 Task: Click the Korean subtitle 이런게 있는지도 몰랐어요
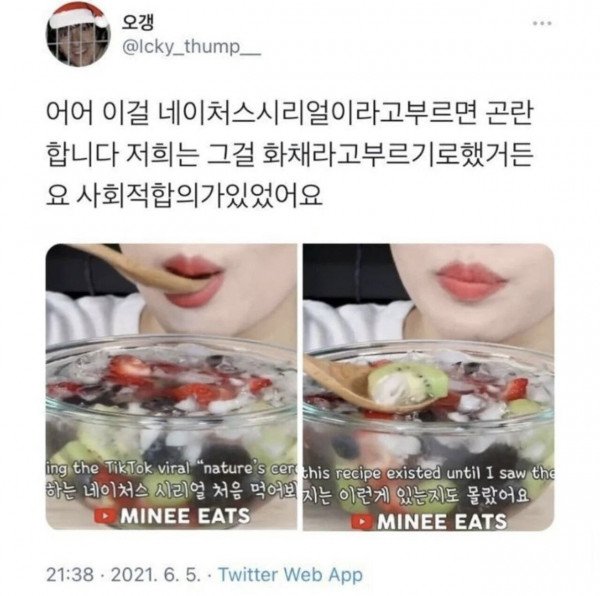pyautogui.click(x=416, y=495)
